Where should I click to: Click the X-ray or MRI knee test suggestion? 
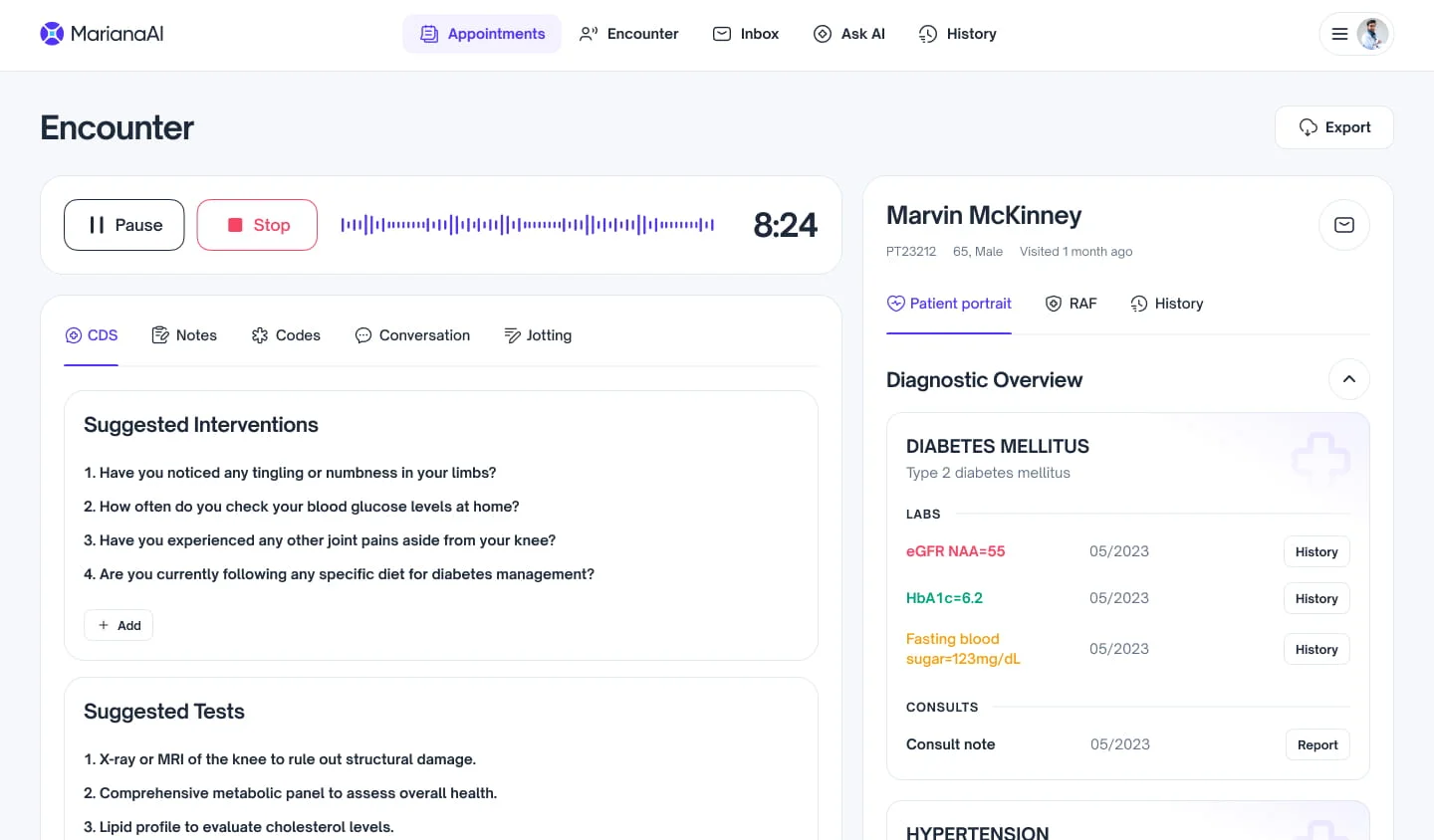click(x=280, y=759)
